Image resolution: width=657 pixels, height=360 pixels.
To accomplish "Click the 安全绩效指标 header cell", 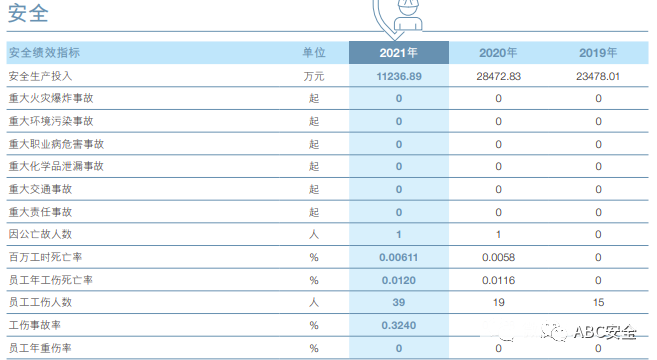I will pyautogui.click(x=44, y=53).
